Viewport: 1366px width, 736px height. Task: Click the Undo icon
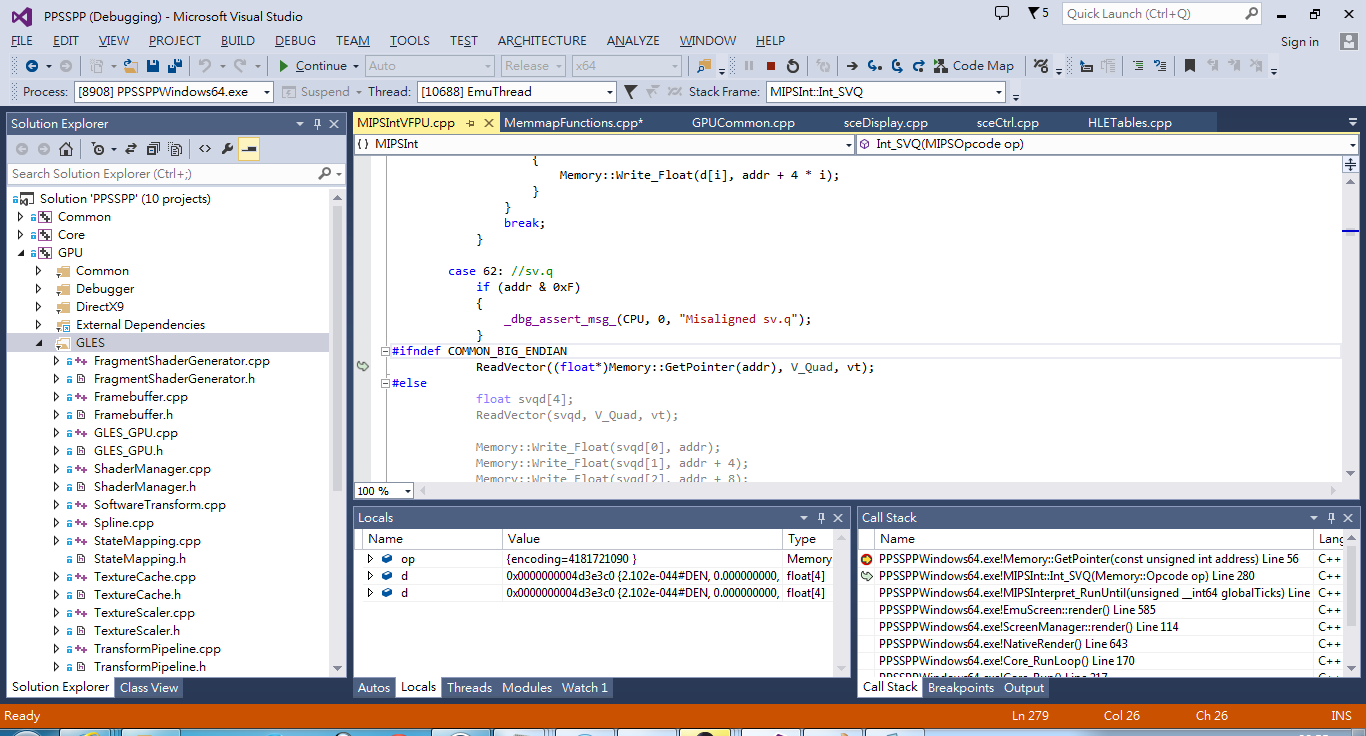(205, 66)
